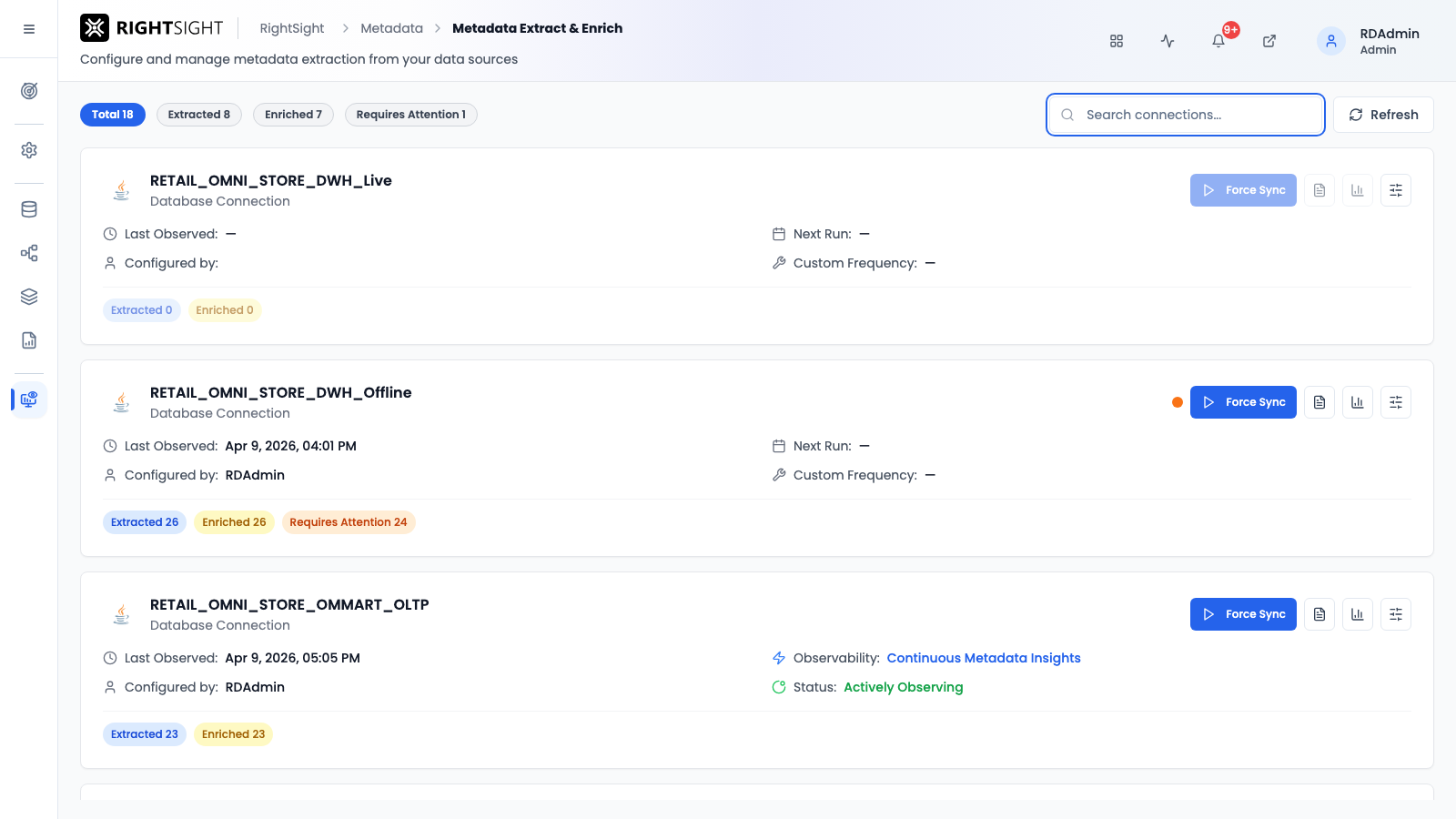The height and width of the screenshot is (819, 1456).
Task: Open the activity pulse icon in header
Action: coord(1168,41)
